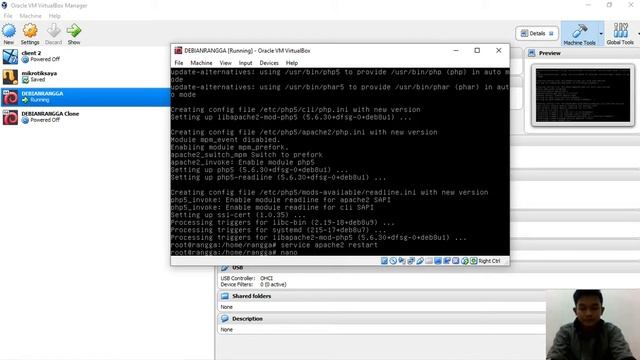Viewport: 640px width, 360px height.
Task: Open Input menu in VM window
Action: pos(245,63)
